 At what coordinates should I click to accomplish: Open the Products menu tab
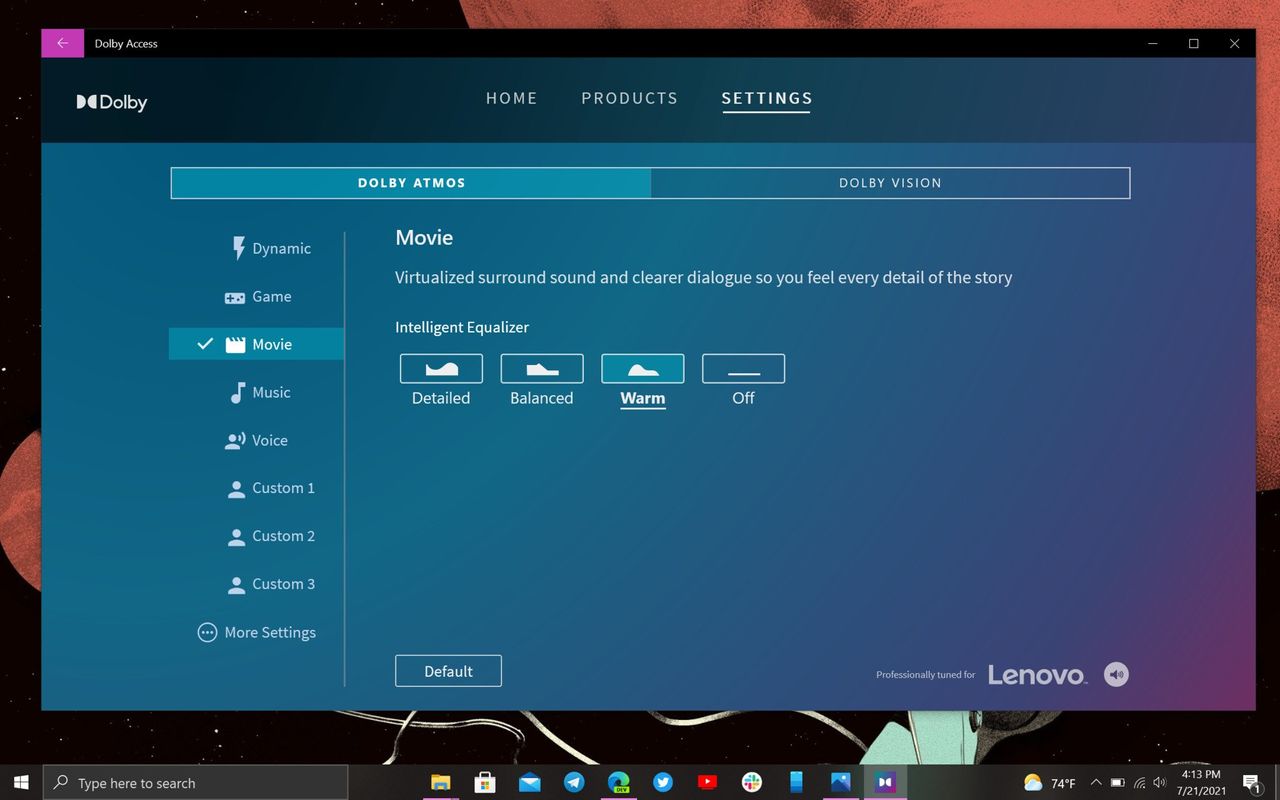click(x=630, y=98)
